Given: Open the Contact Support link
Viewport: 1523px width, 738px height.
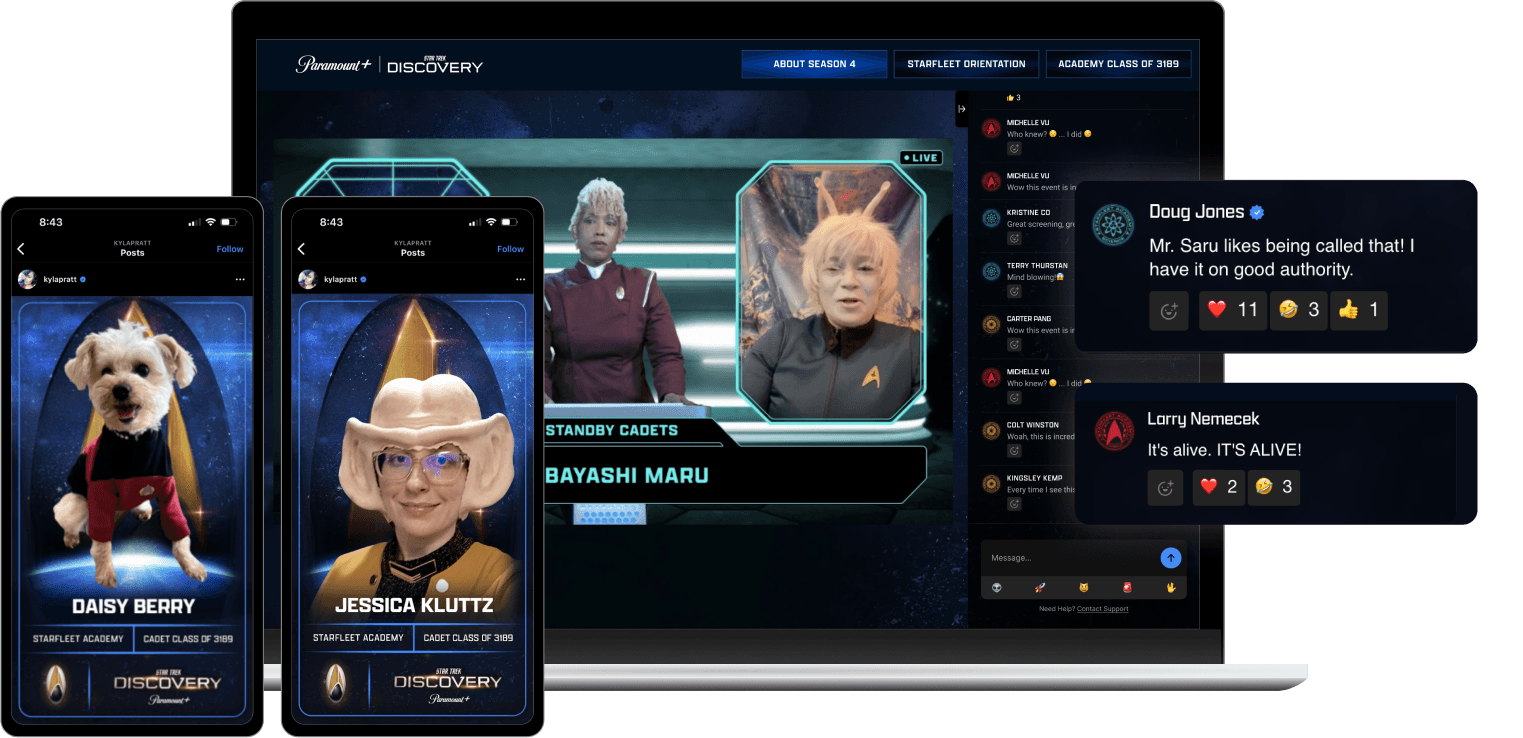Looking at the screenshot, I should (1102, 609).
